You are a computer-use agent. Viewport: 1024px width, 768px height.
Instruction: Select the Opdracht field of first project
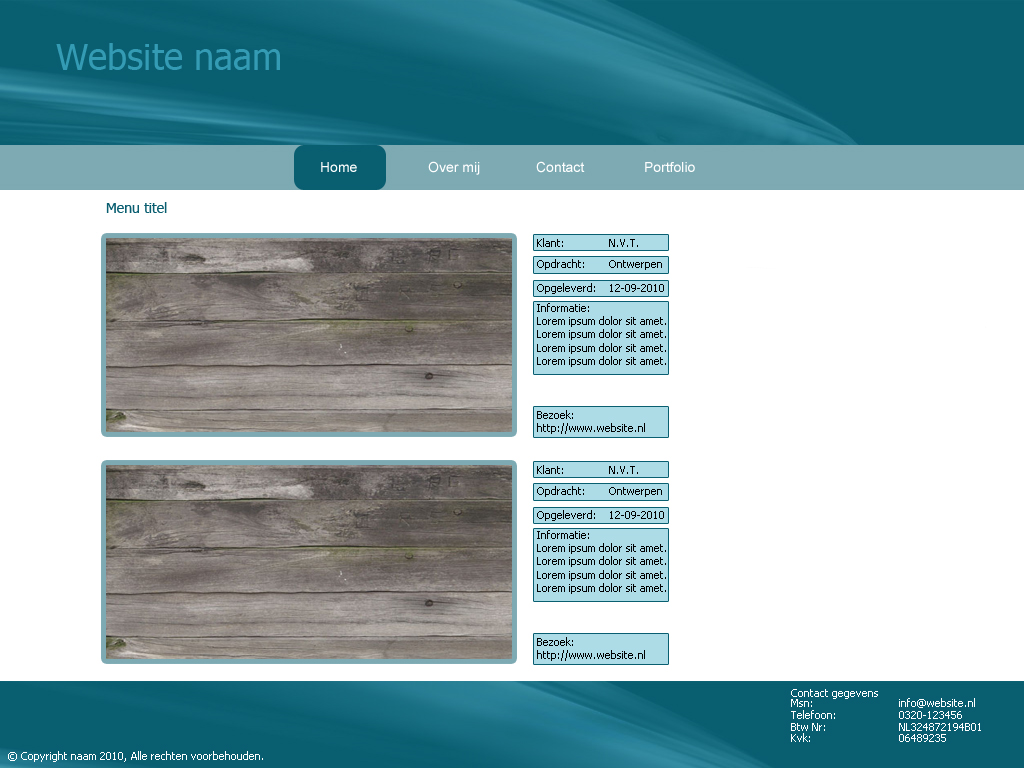[x=600, y=265]
